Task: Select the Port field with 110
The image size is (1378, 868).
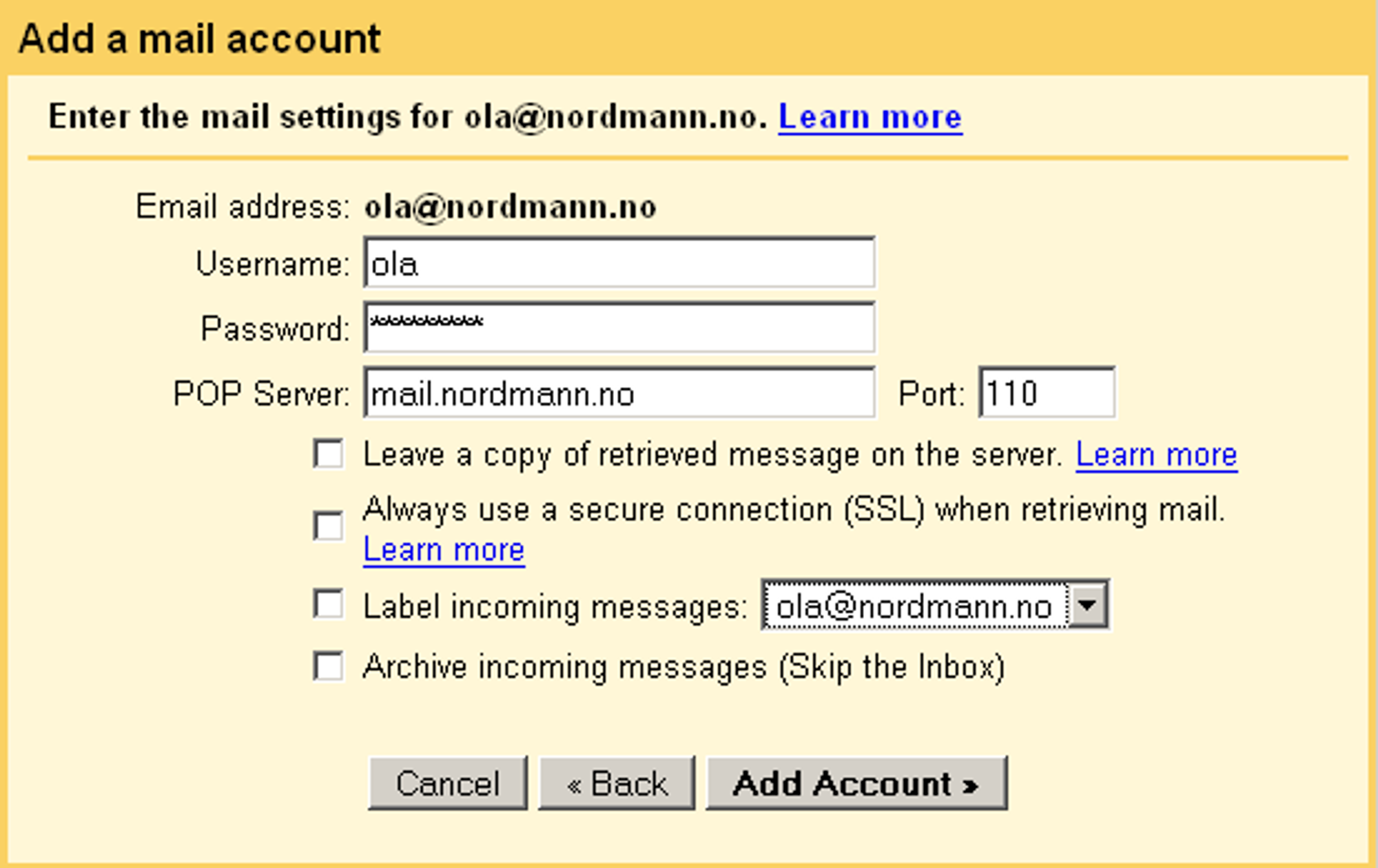Action: 1047,393
